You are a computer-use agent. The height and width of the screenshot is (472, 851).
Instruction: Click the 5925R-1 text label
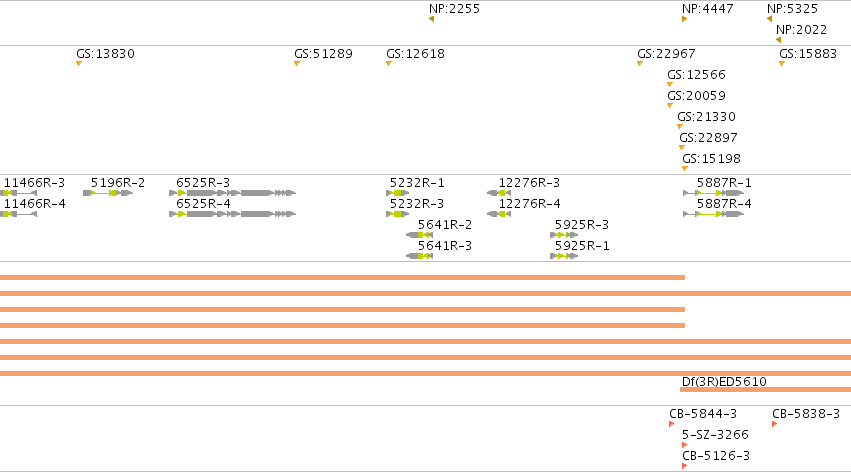click(x=582, y=246)
